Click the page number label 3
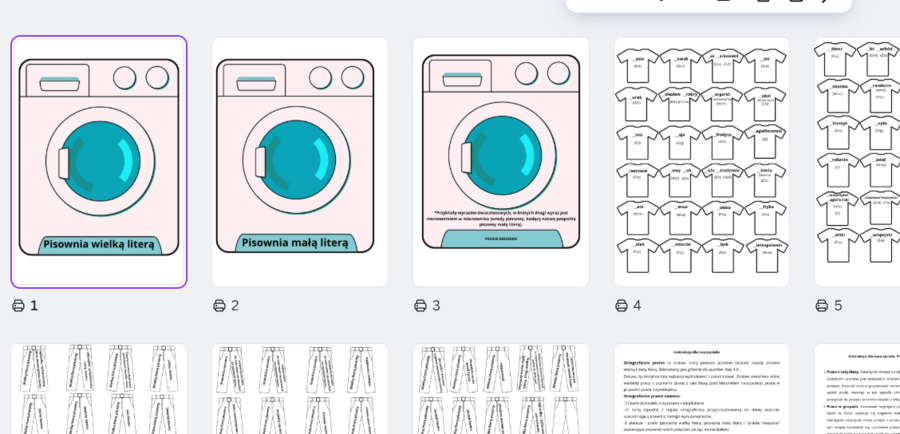 tap(436, 306)
